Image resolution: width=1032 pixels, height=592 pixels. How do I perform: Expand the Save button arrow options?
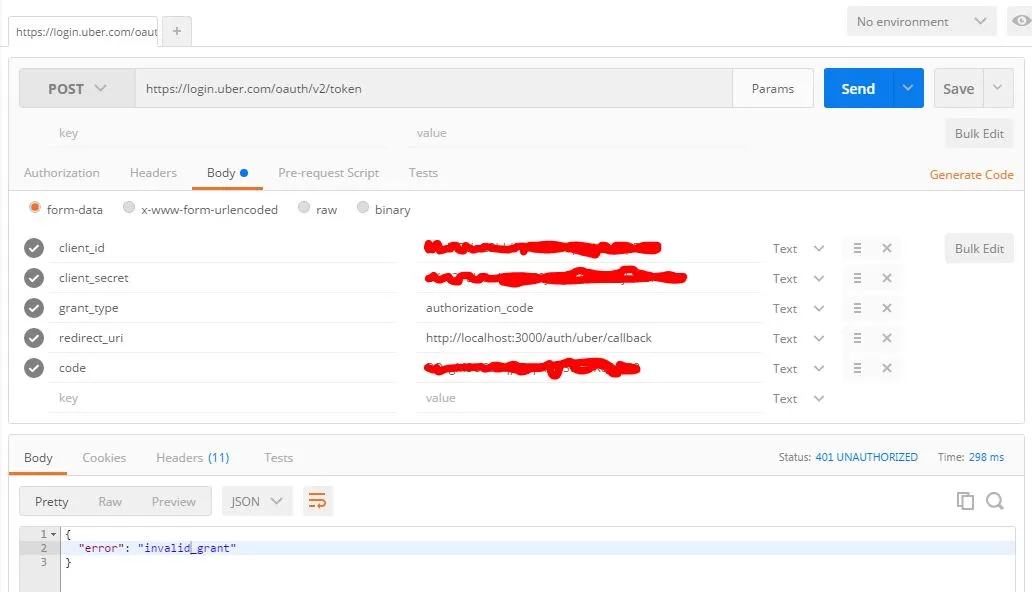(x=998, y=88)
